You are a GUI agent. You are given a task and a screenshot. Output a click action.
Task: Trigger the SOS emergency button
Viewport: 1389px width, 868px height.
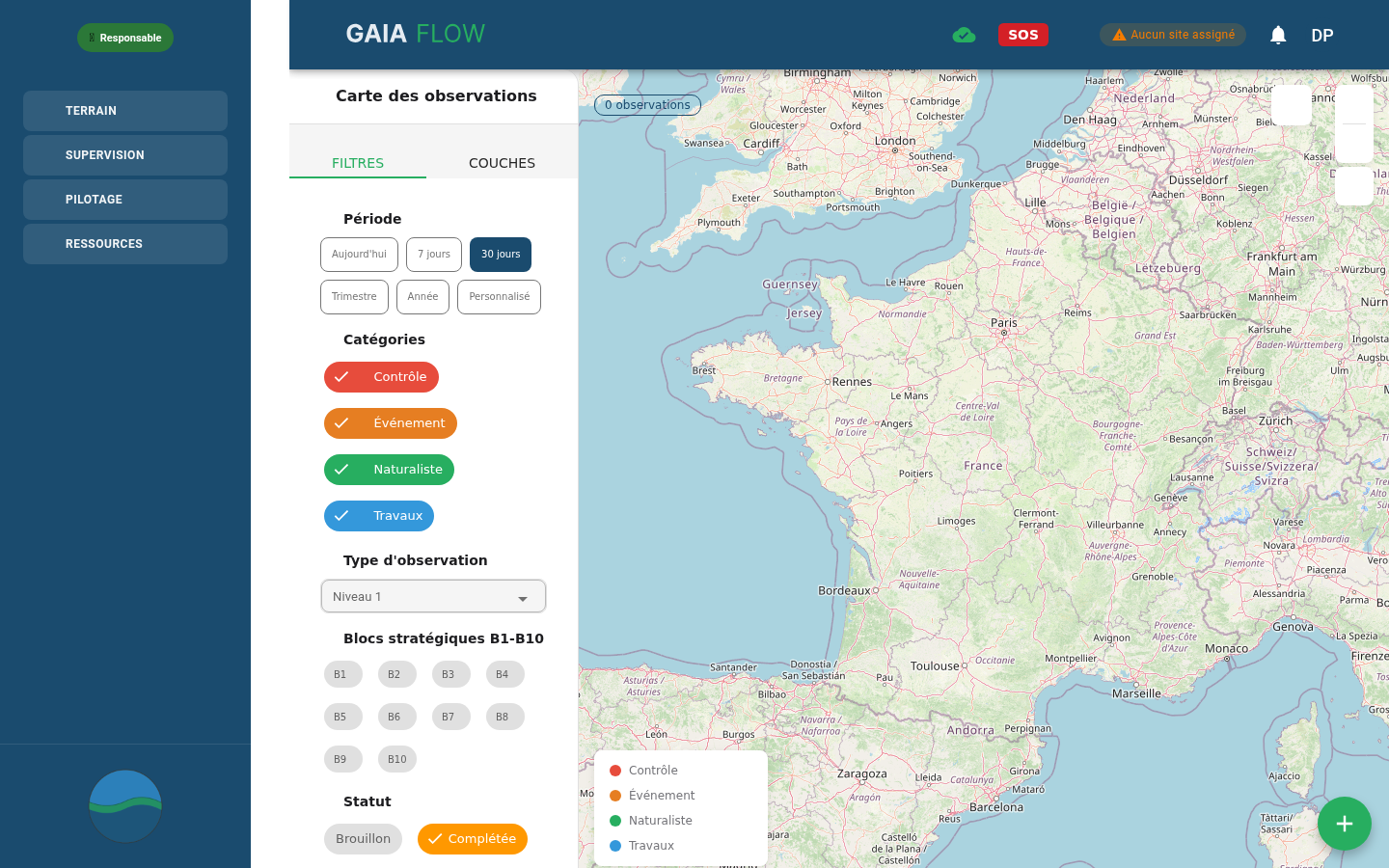click(1022, 34)
